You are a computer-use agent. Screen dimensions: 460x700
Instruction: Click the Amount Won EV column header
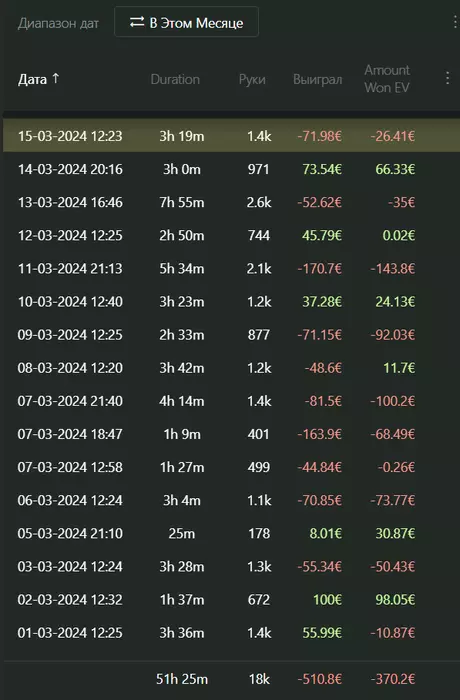[x=387, y=79]
